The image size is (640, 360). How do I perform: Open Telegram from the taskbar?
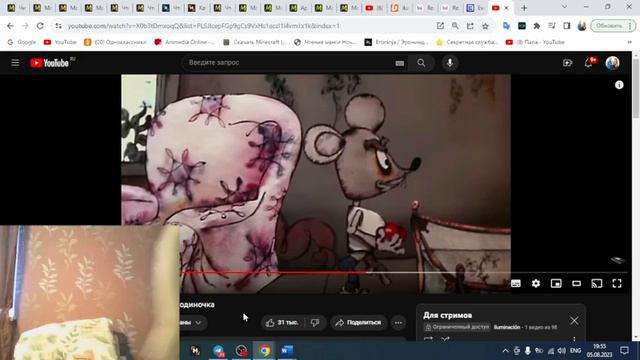[218, 350]
